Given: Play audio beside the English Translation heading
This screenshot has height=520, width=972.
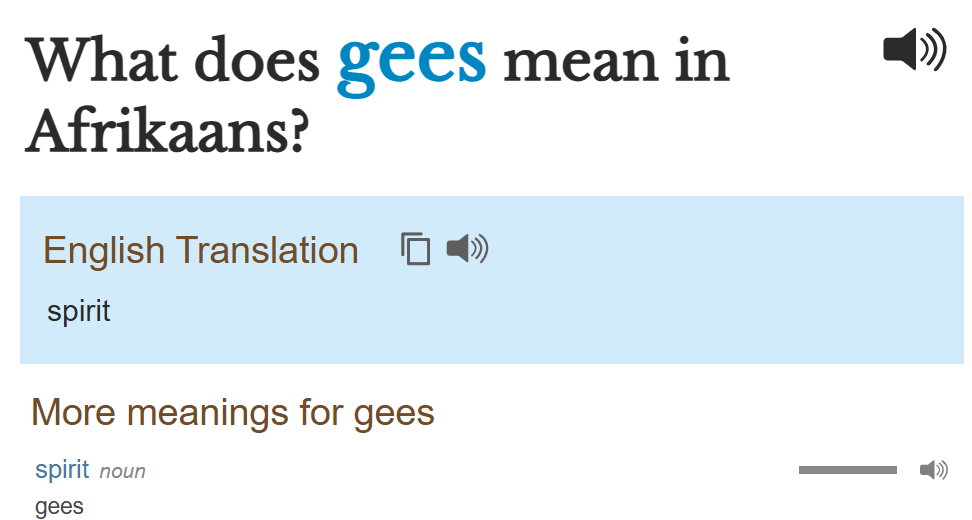Looking at the screenshot, I should click(x=467, y=248).
